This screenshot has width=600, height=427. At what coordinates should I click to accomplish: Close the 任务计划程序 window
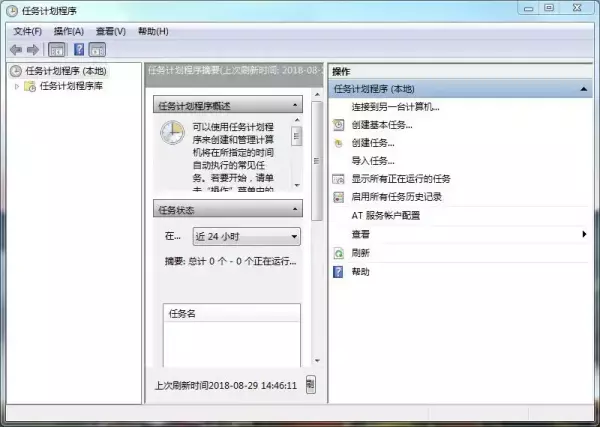point(577,8)
